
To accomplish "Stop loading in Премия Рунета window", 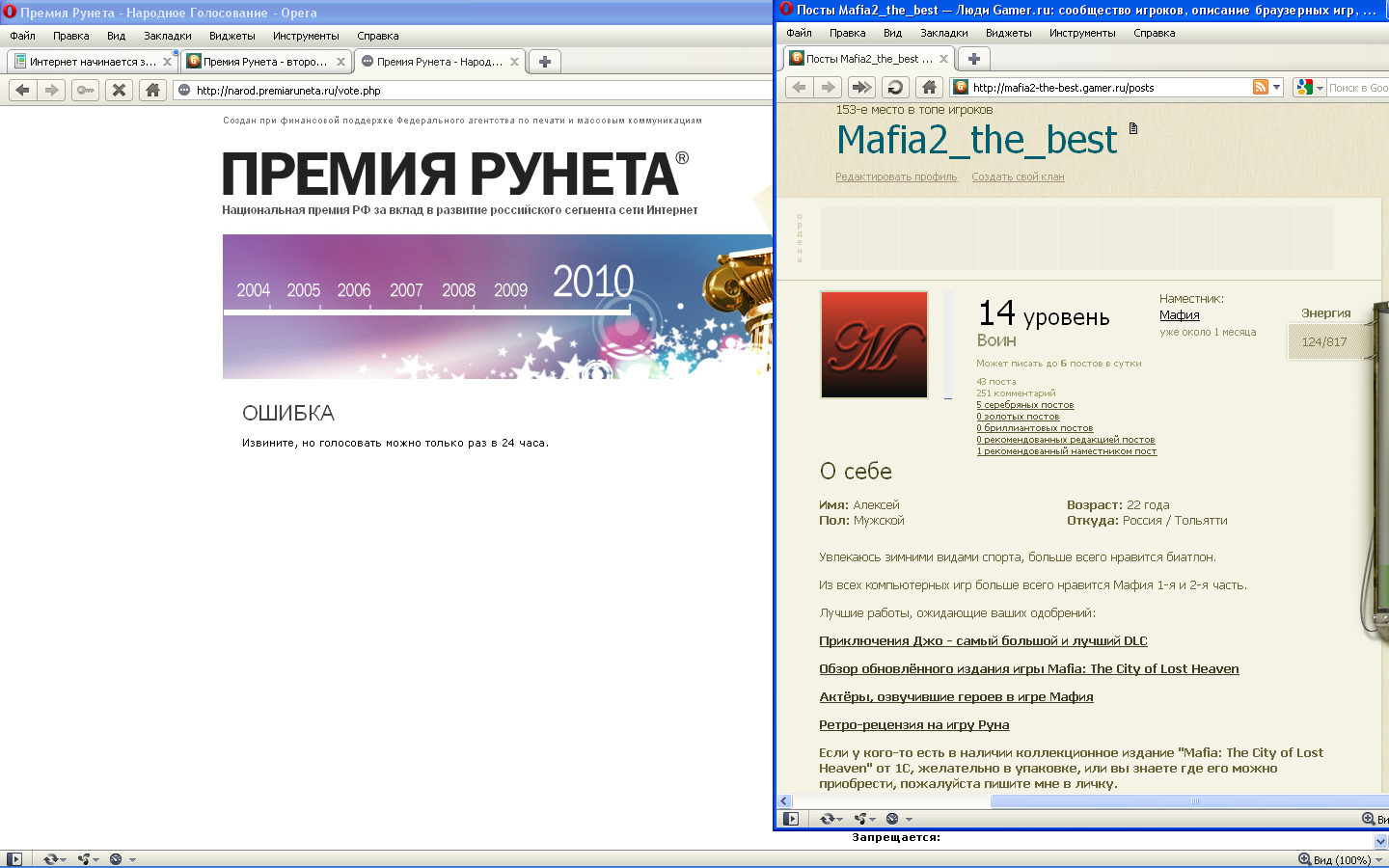I will point(119,90).
